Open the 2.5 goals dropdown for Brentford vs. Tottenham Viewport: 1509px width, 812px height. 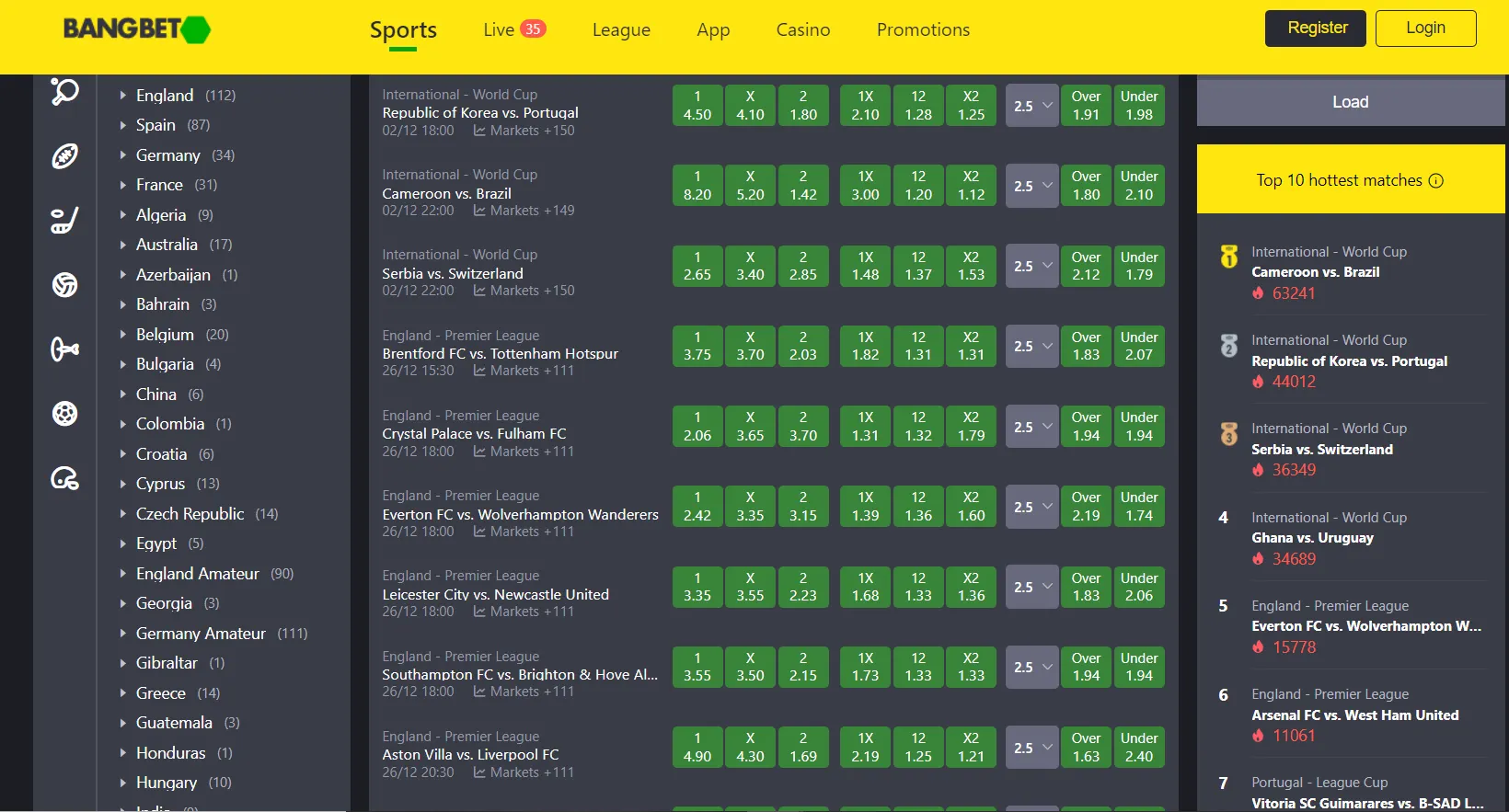(1031, 347)
